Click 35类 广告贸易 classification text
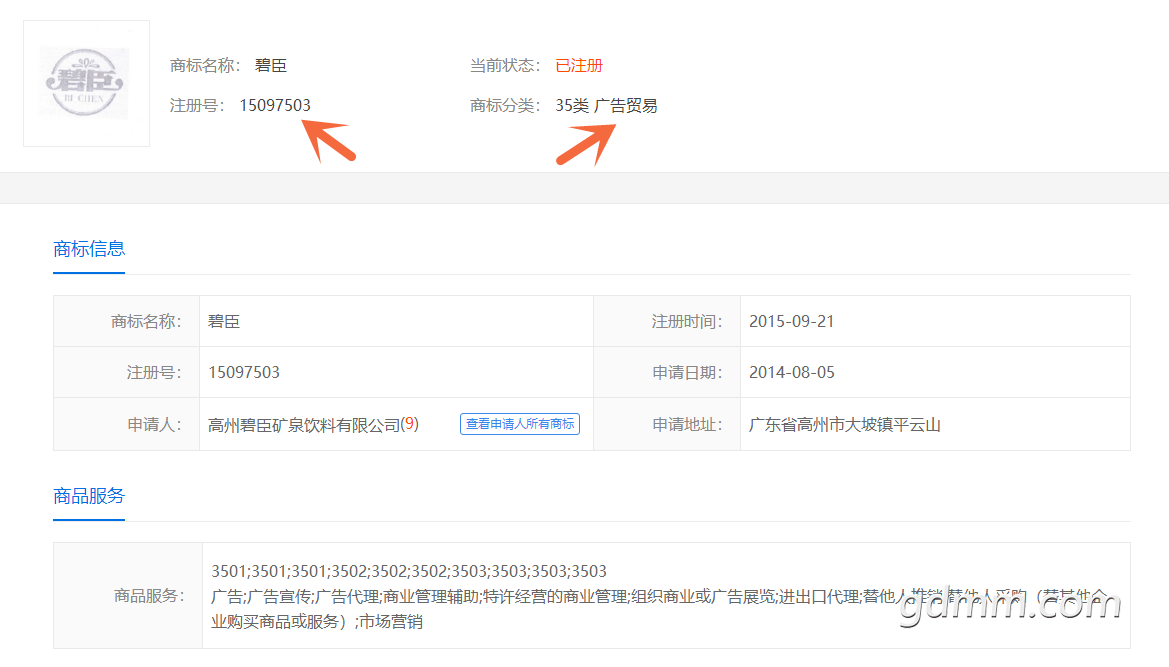Screen dimensions: 1169x667 [606, 106]
